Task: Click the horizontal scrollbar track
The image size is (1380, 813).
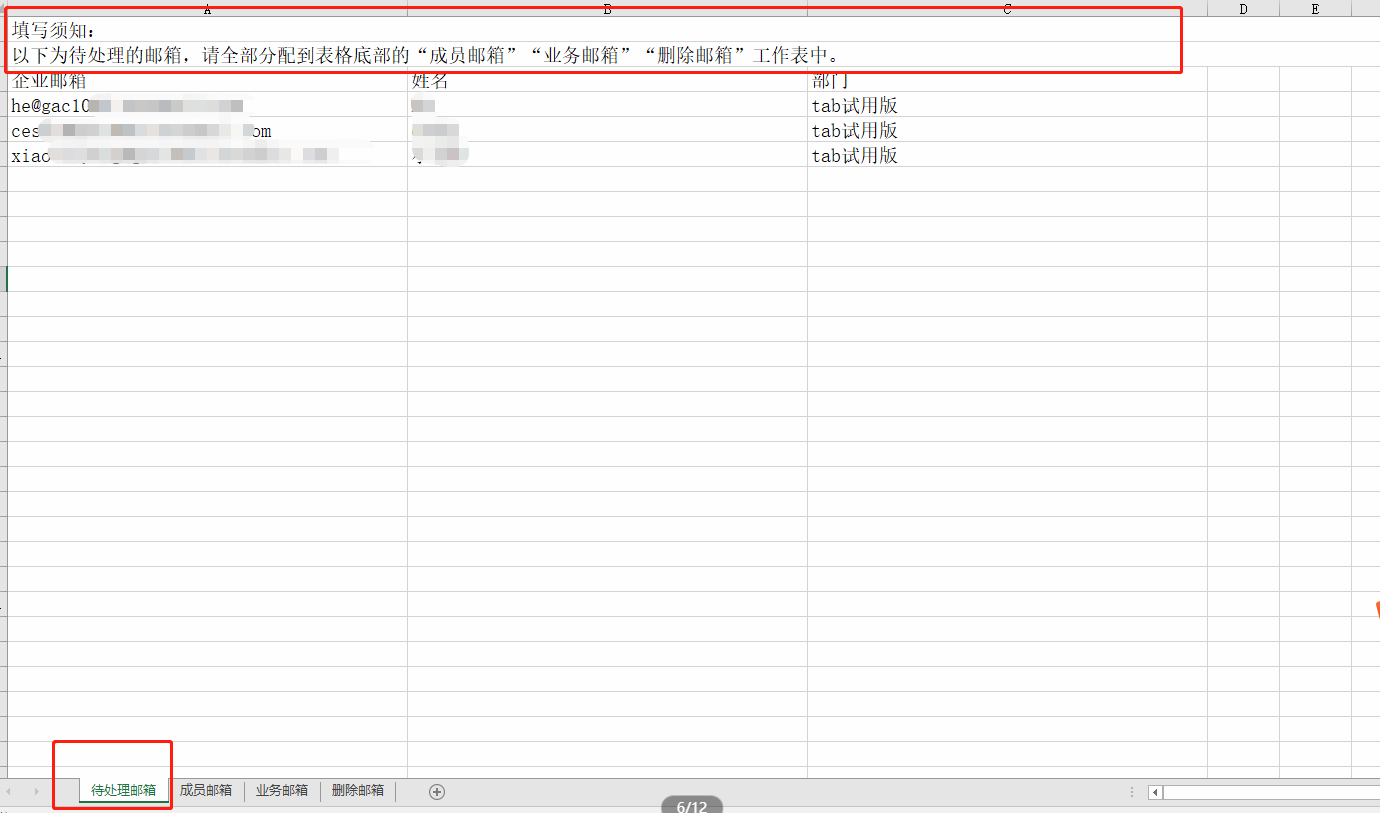Action: click(x=1270, y=792)
